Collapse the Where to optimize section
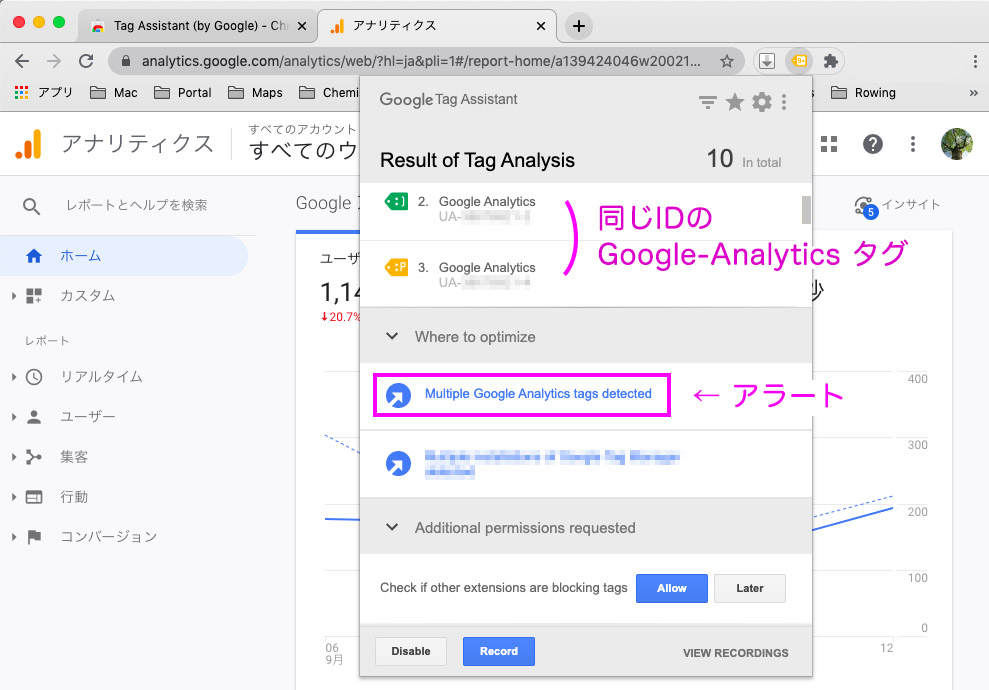 pyautogui.click(x=392, y=336)
